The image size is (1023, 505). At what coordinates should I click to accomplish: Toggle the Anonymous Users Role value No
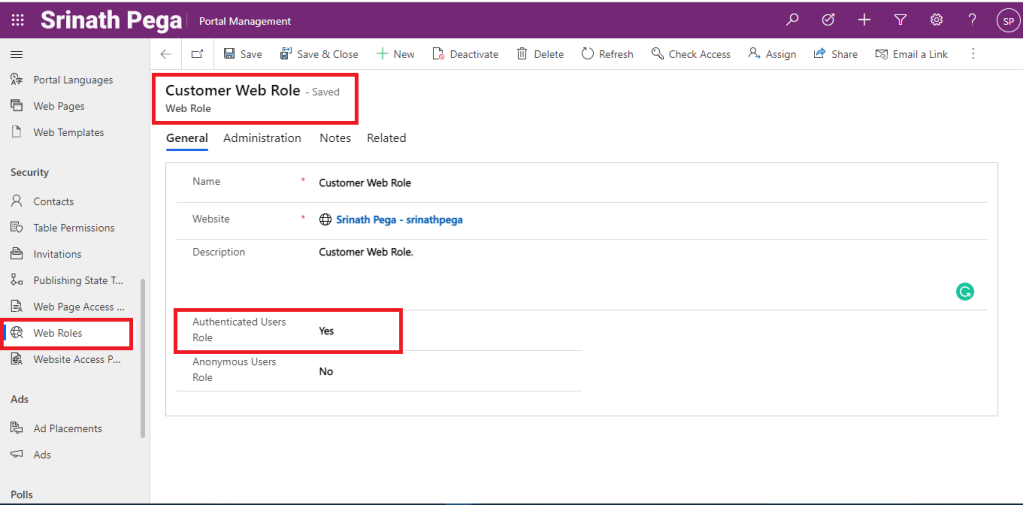(326, 371)
